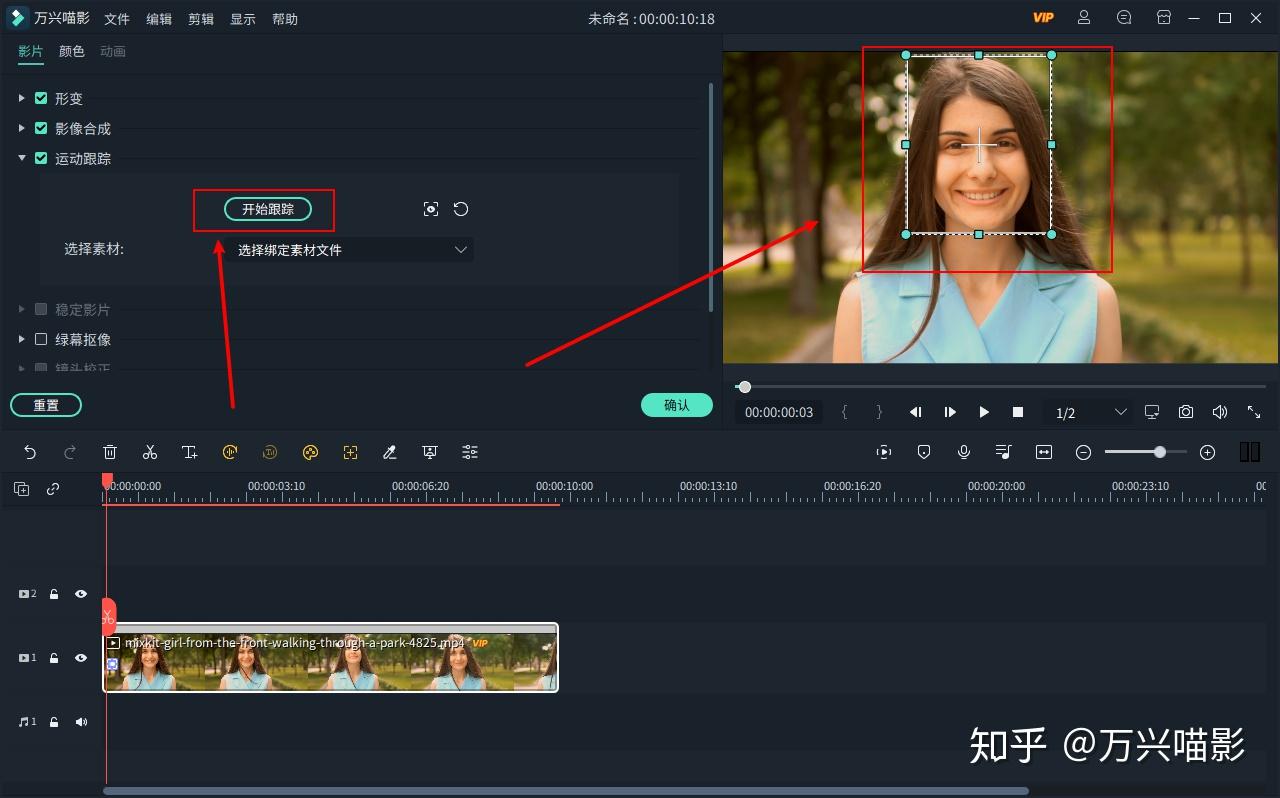
Task: Click the add track icon
Action: point(22,489)
